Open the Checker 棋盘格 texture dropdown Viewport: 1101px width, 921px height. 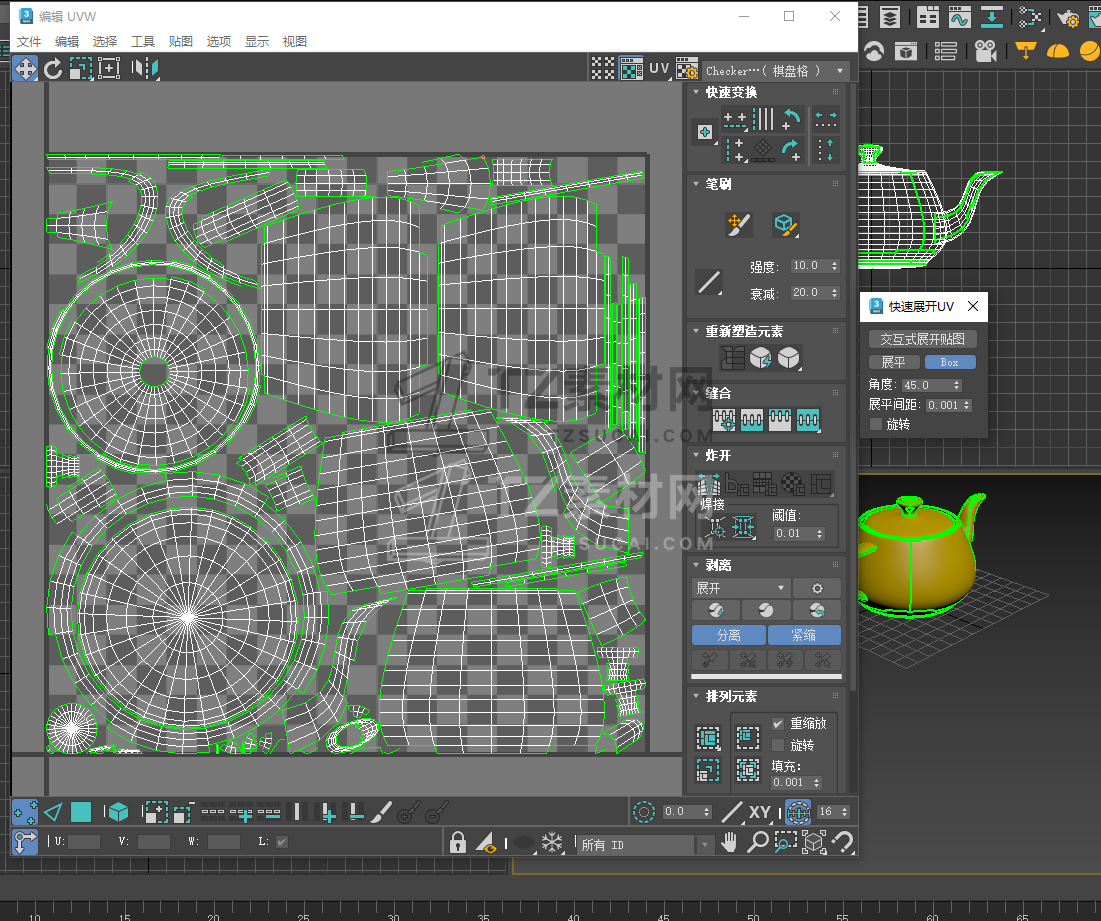[x=776, y=71]
